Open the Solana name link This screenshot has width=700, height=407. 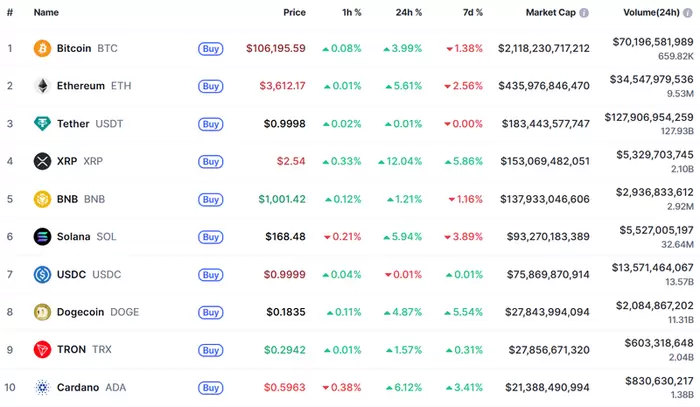pyautogui.click(x=74, y=237)
